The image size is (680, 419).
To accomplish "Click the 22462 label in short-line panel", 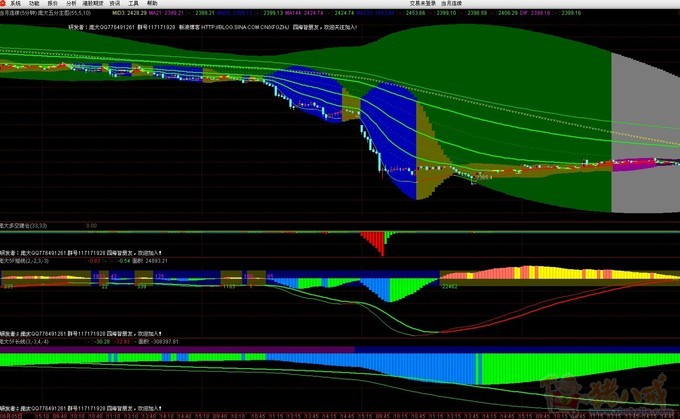I will 450,286.
